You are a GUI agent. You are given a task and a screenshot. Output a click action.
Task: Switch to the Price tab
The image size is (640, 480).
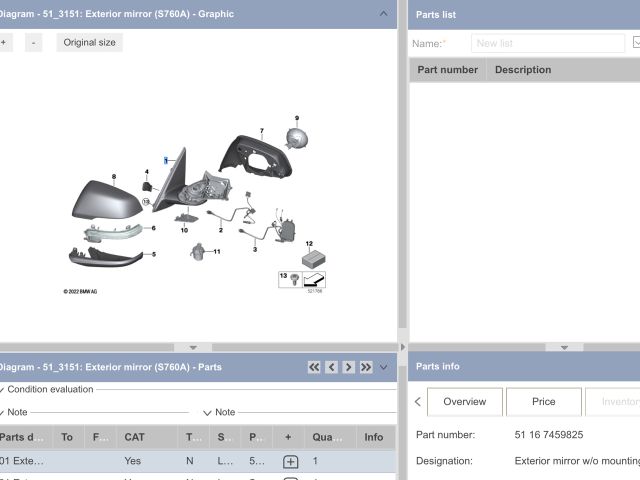tap(543, 402)
